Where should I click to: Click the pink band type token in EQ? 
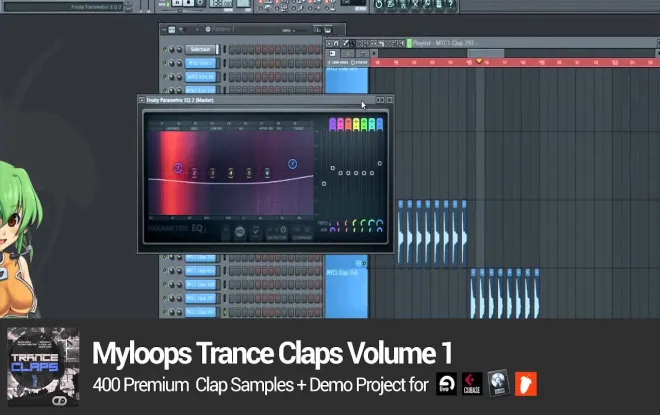pyautogui.click(x=341, y=124)
